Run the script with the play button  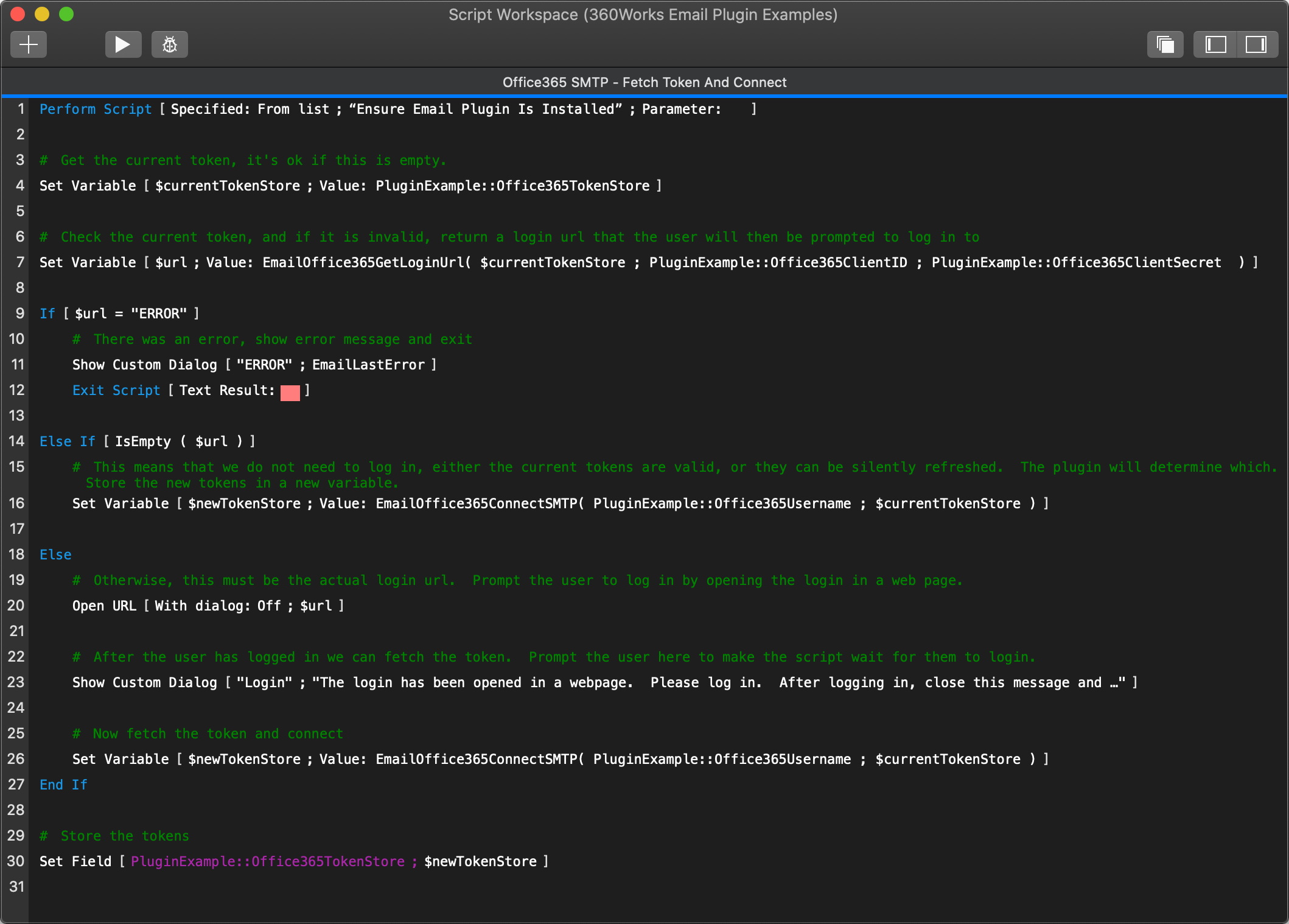click(x=123, y=44)
